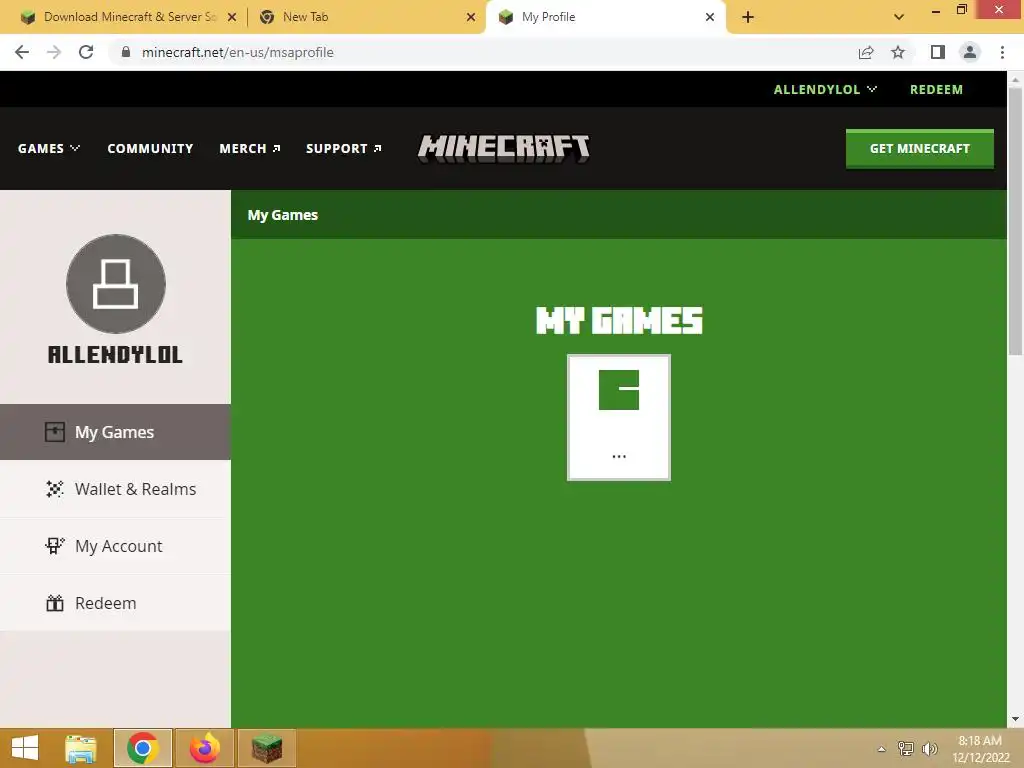This screenshot has height=768, width=1024.
Task: Open the Windows Start menu
Action: [x=25, y=748]
